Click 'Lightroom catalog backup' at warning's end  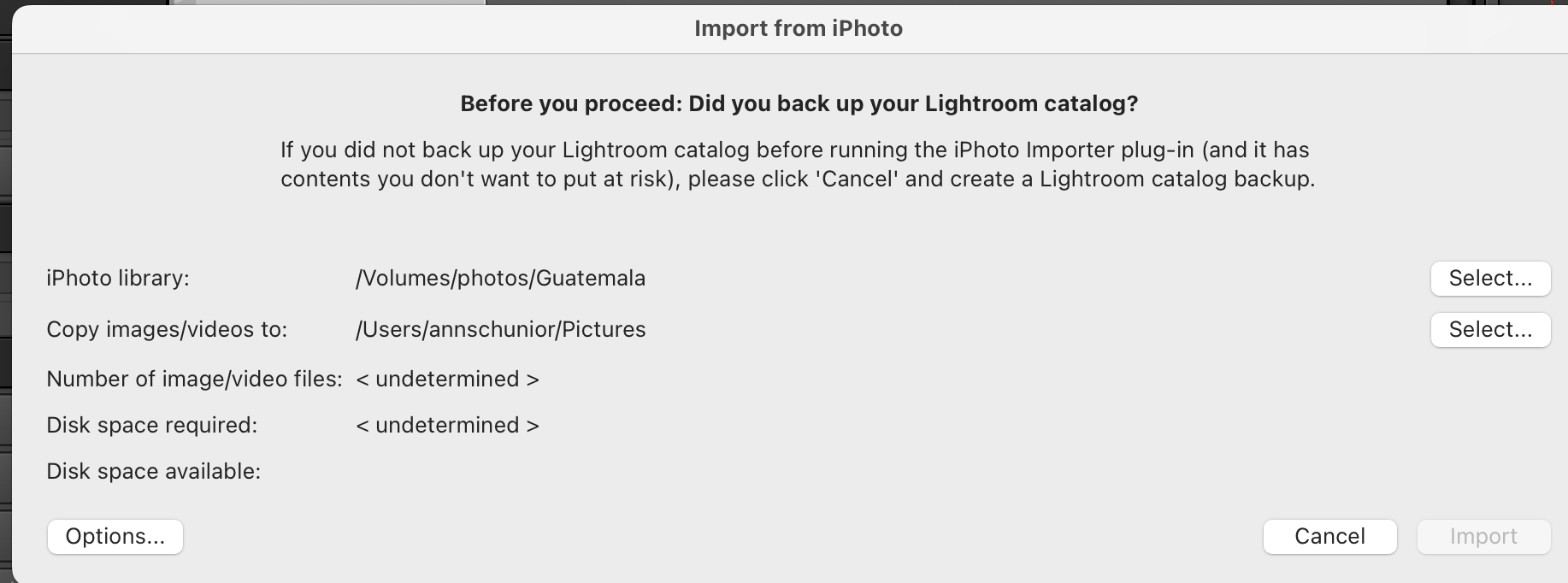coord(1176,180)
